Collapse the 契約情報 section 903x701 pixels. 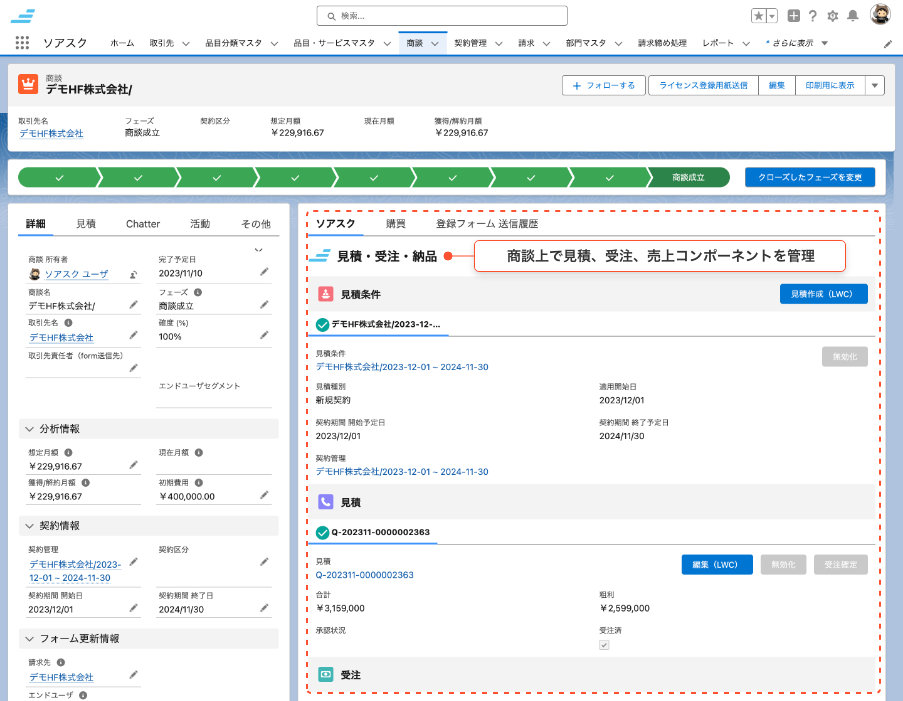click(29, 526)
